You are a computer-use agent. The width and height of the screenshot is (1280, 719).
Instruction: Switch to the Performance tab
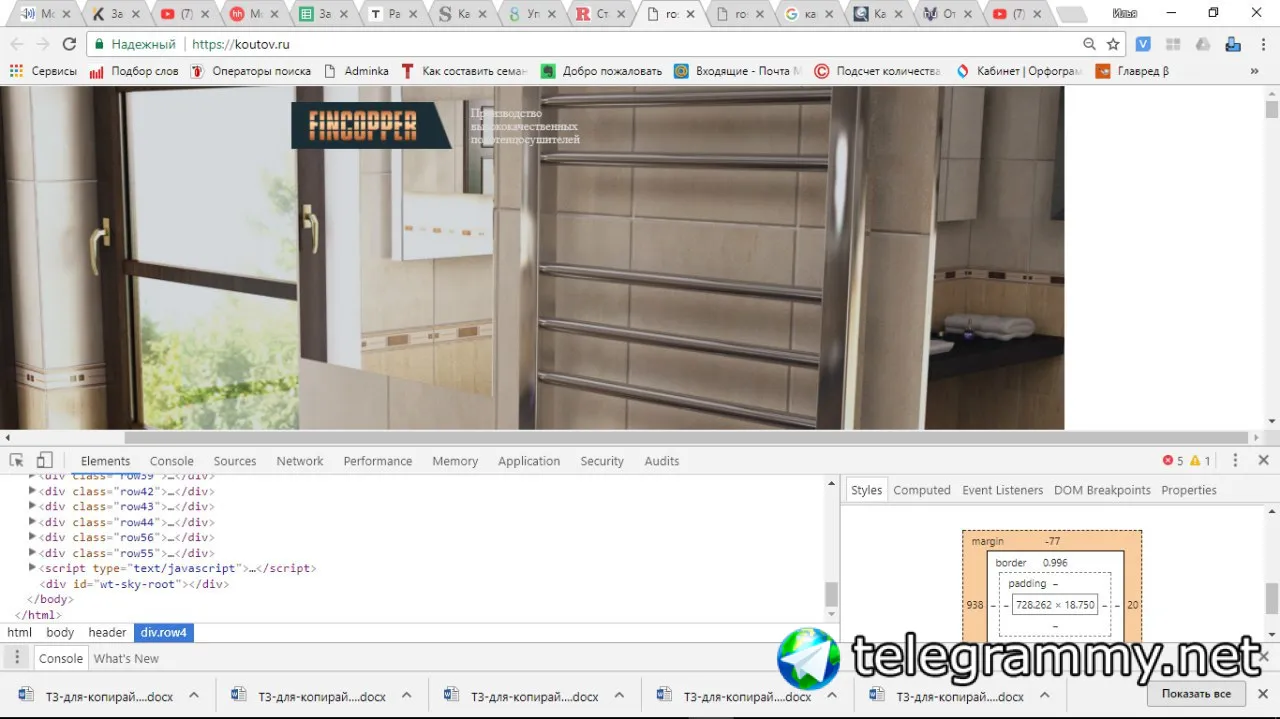pos(378,461)
